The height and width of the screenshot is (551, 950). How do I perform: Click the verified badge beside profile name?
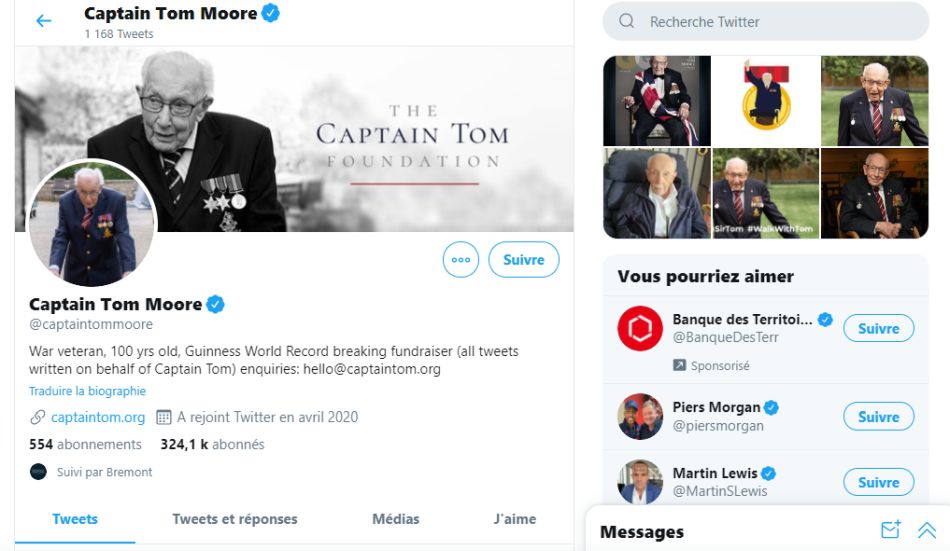point(215,304)
